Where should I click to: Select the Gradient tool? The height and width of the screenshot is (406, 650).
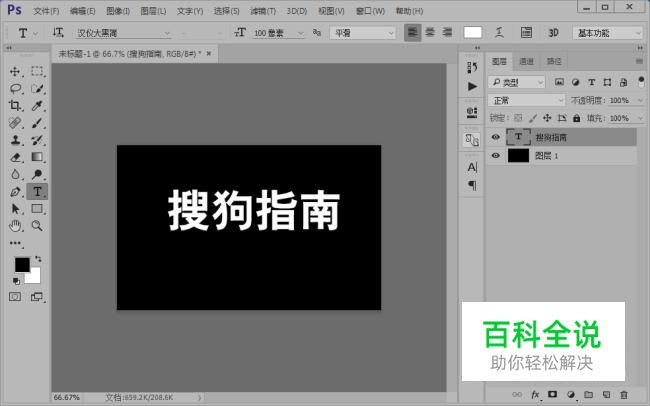tap(37, 157)
